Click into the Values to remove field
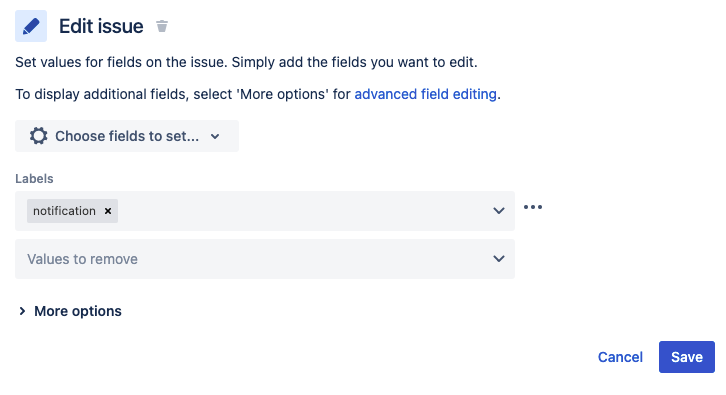726x395 pixels. [x=265, y=259]
